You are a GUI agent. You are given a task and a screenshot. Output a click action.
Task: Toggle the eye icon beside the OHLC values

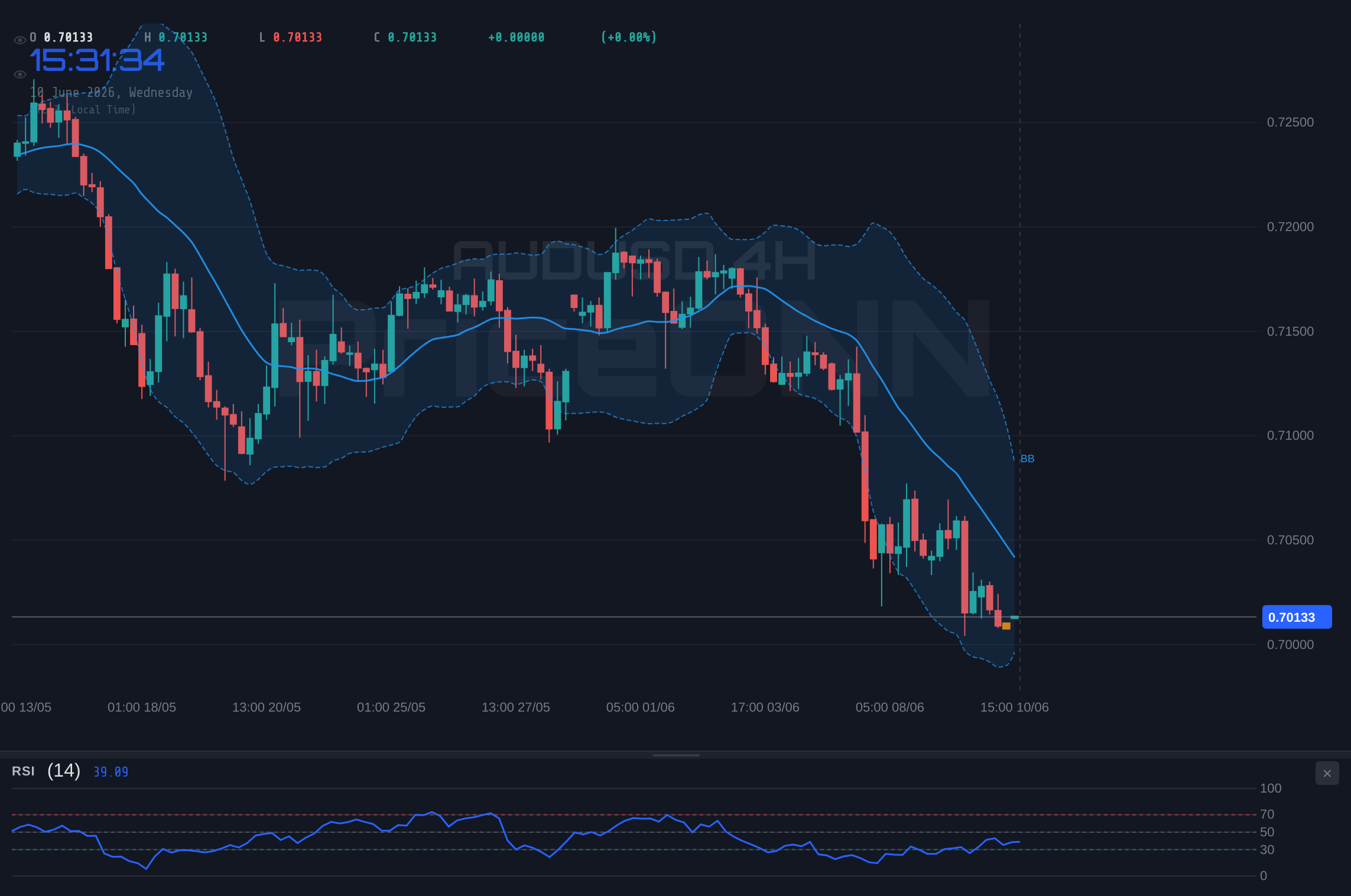tap(20, 40)
